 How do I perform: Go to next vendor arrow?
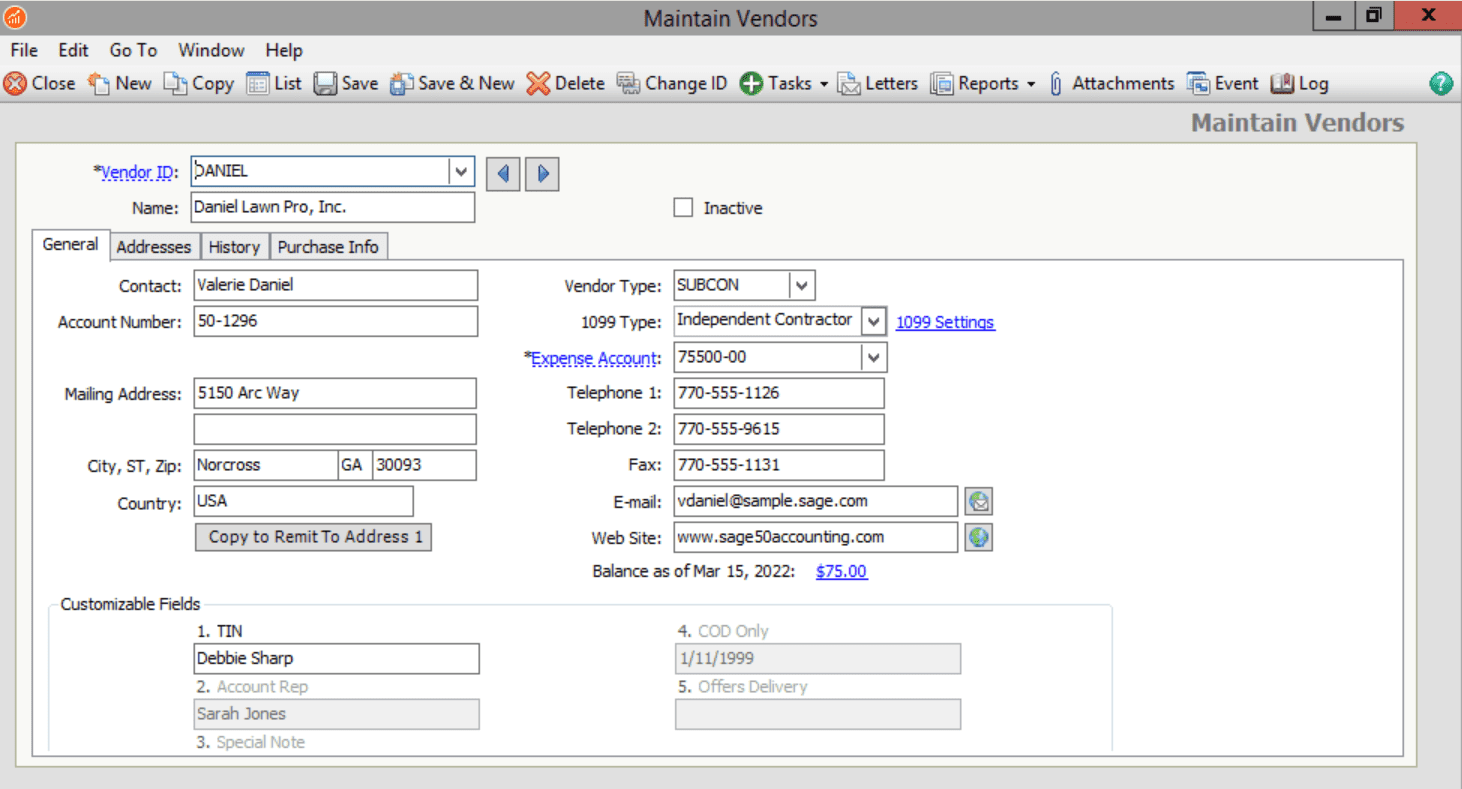[x=542, y=174]
